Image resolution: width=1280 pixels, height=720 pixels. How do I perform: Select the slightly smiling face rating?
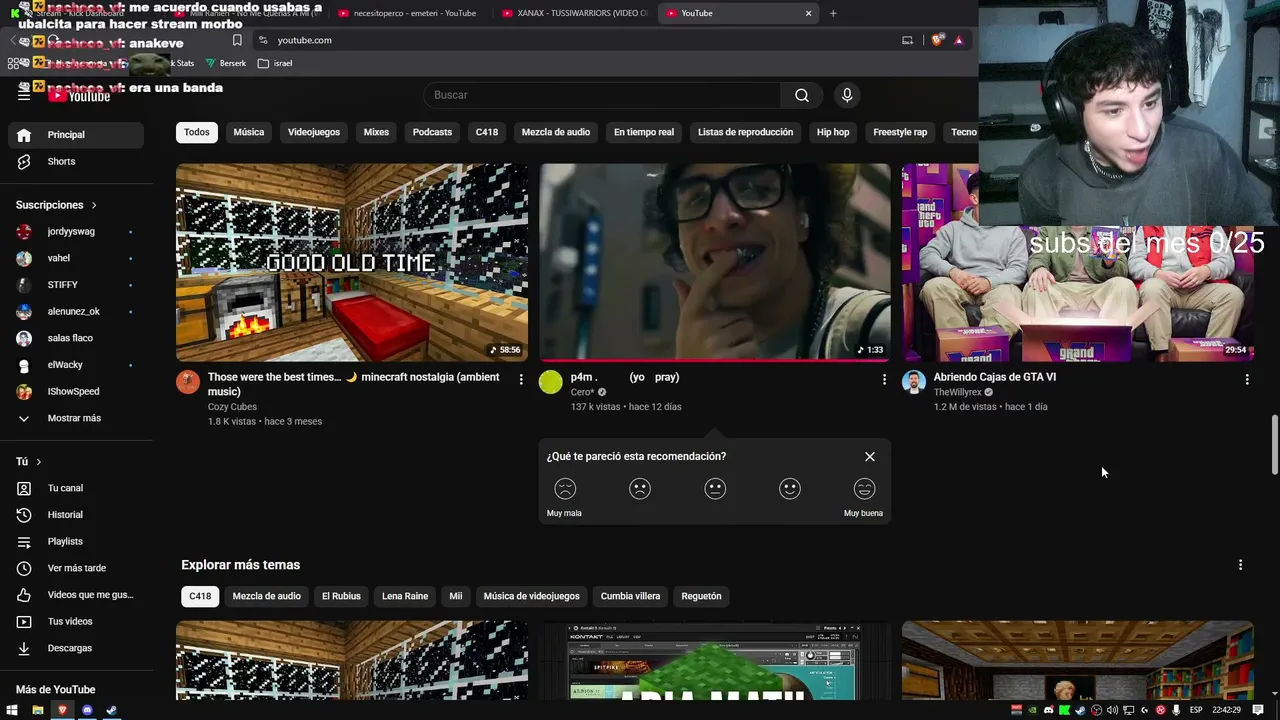tap(790, 489)
